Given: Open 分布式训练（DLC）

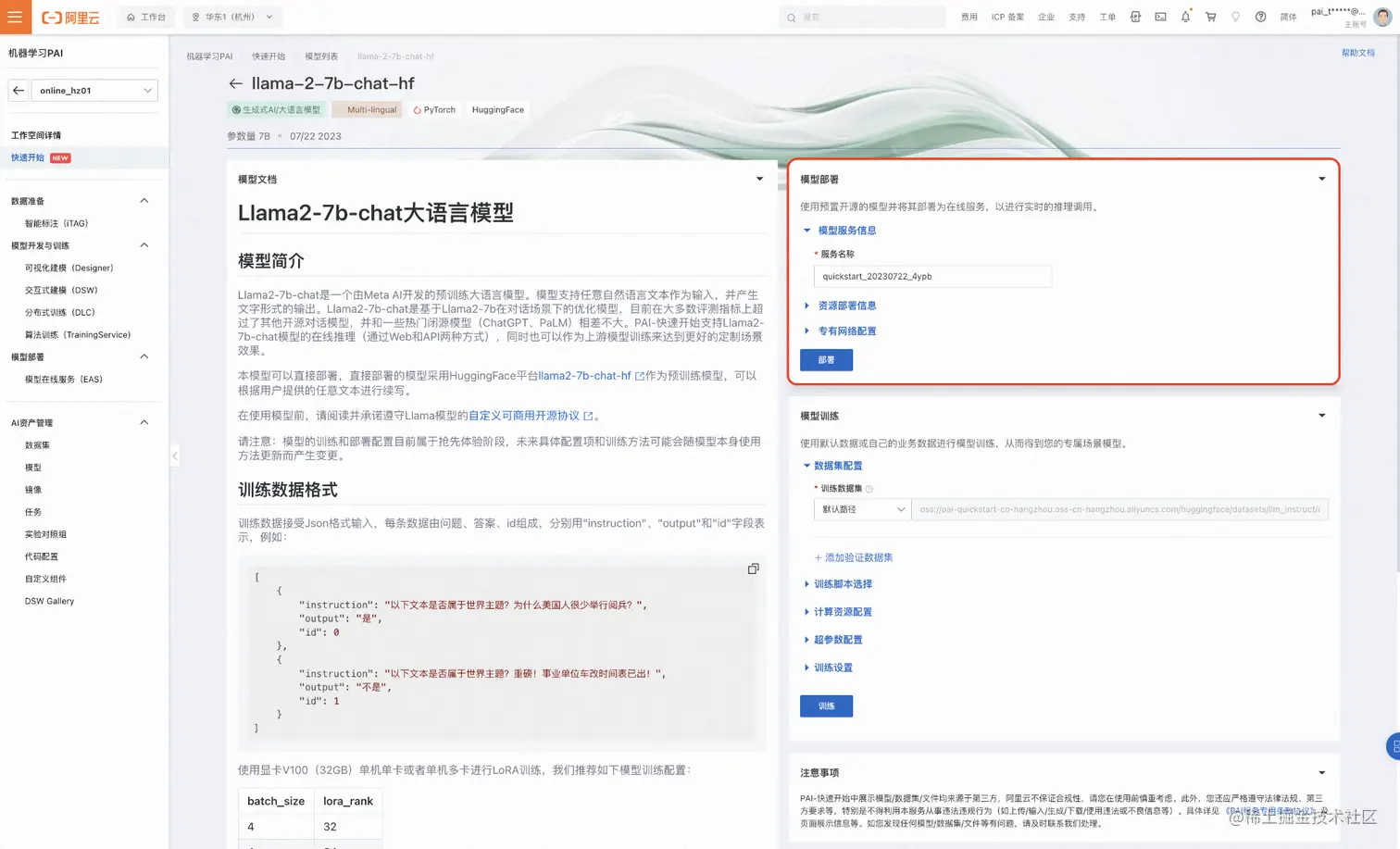Looking at the screenshot, I should tap(60, 312).
